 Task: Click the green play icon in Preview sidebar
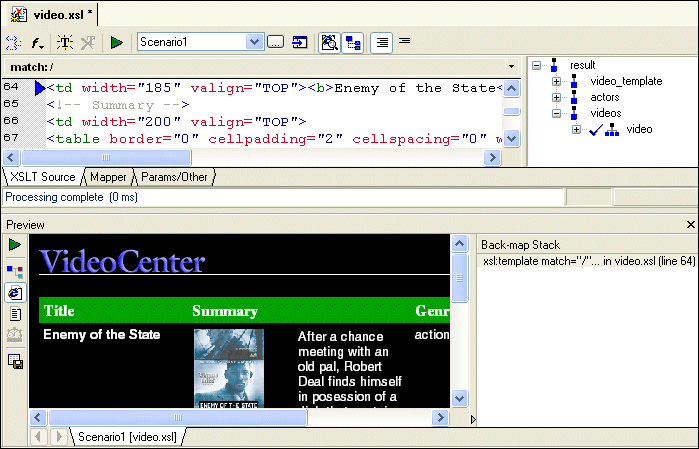pyautogui.click(x=15, y=245)
